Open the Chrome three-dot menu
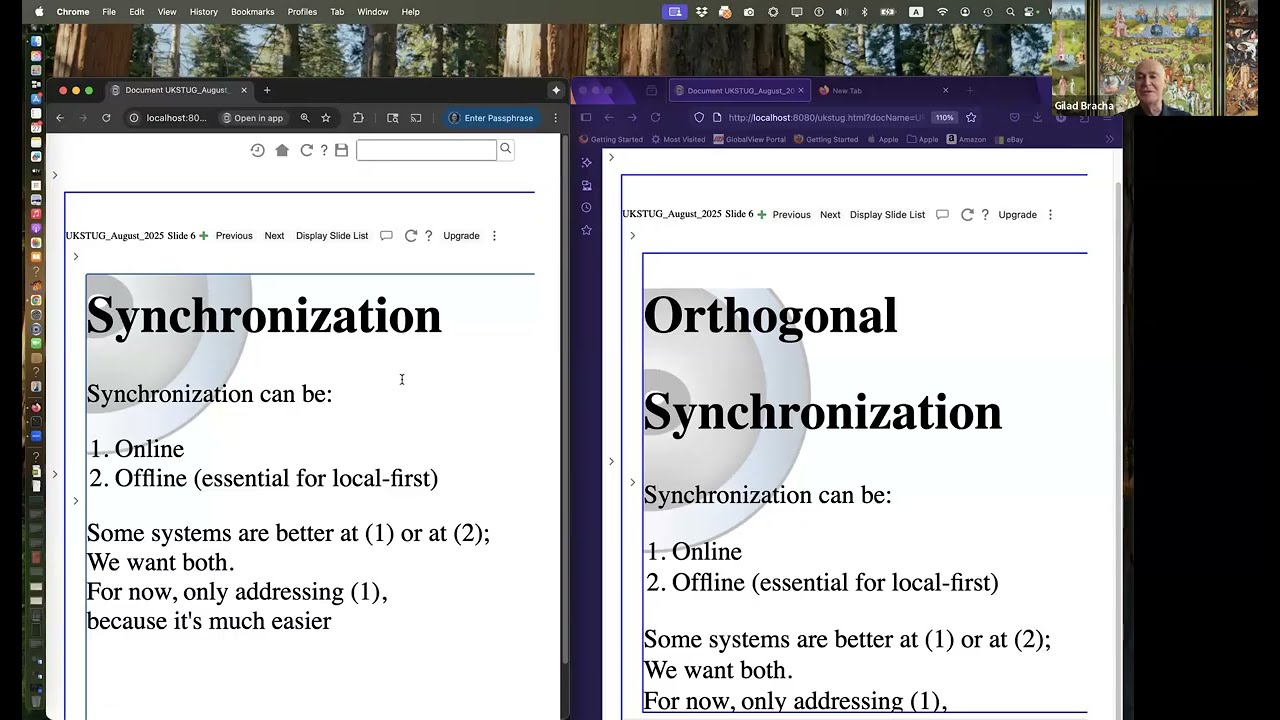The image size is (1280, 720). pyautogui.click(x=556, y=118)
